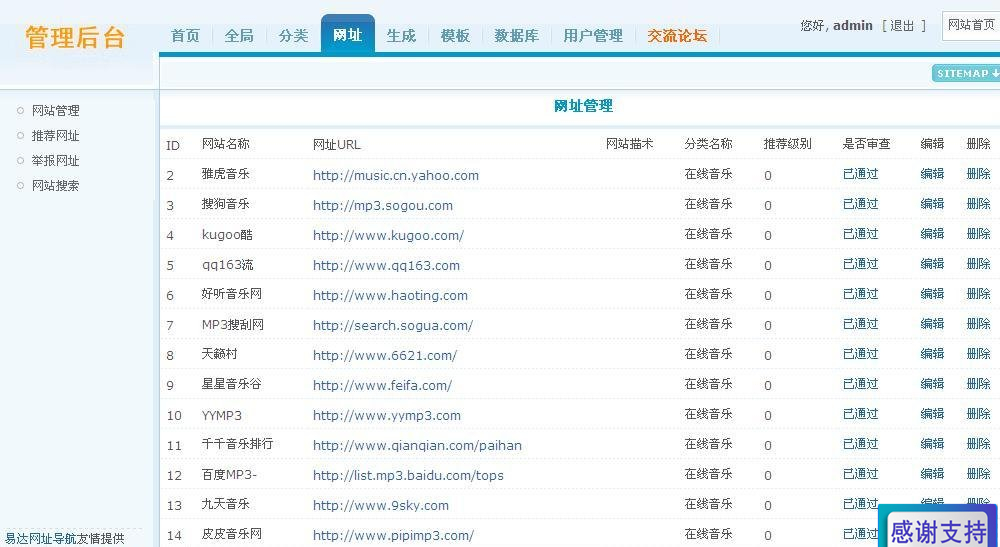Open link http://www.qianqian.com/paihan

coord(417,445)
